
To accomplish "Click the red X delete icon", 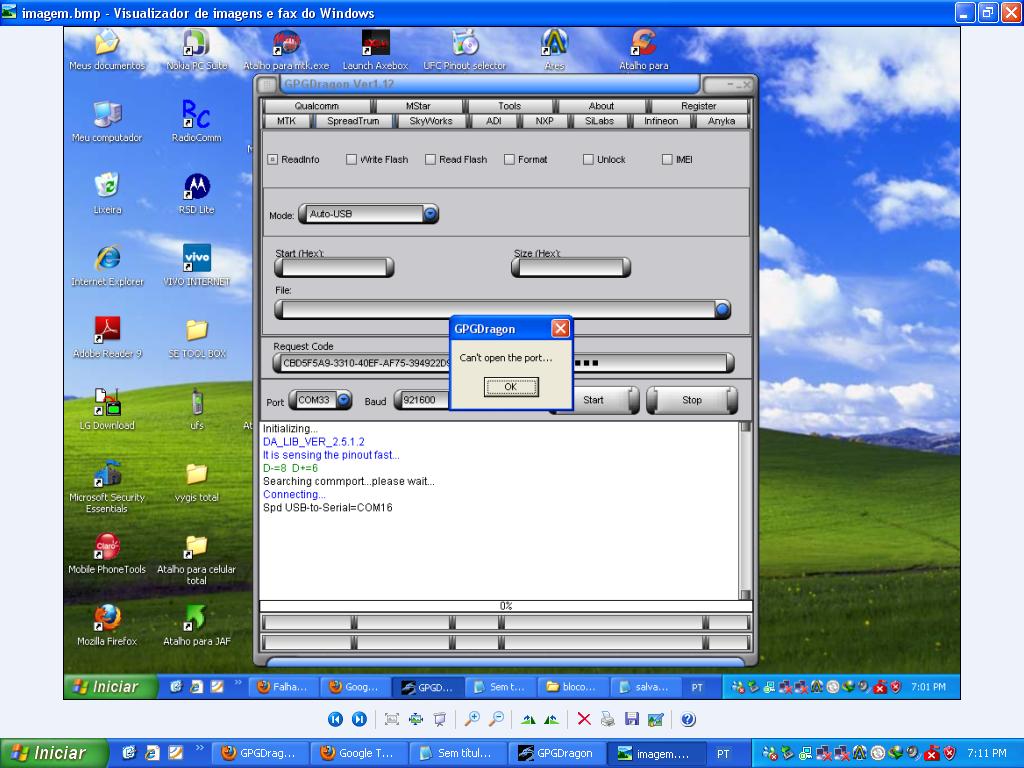I will click(584, 719).
